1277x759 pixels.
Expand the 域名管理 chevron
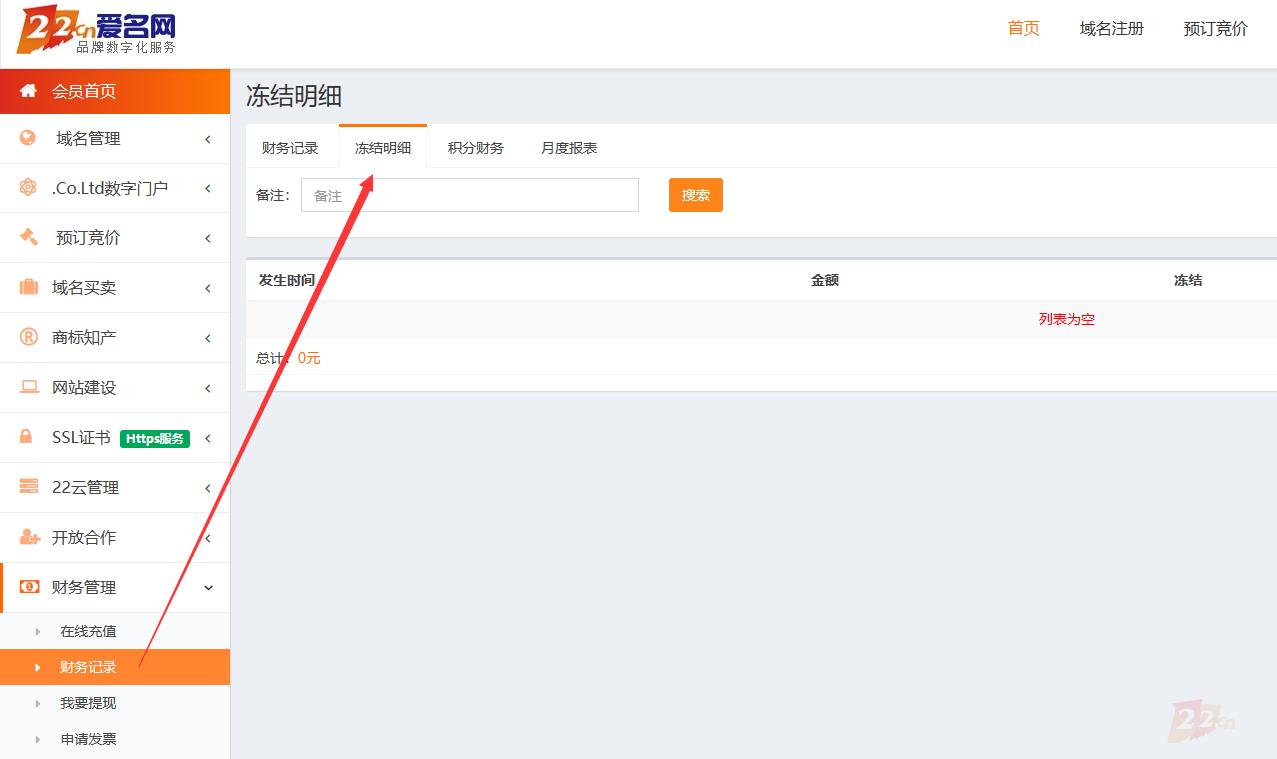208,139
